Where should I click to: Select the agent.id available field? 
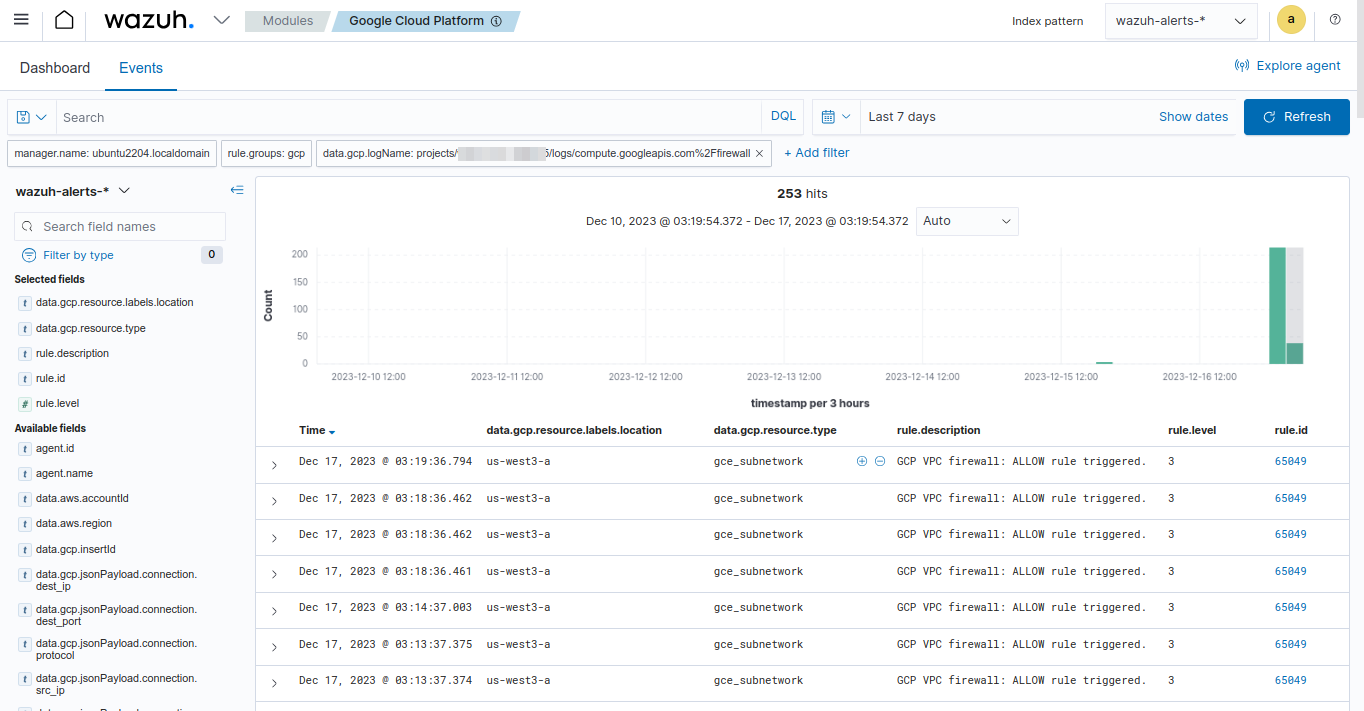pos(55,448)
